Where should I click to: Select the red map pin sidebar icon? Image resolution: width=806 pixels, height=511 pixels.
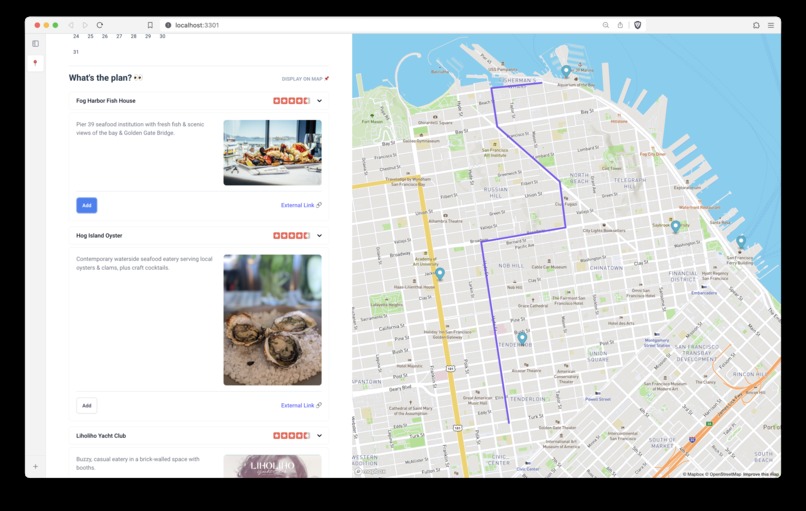35,63
